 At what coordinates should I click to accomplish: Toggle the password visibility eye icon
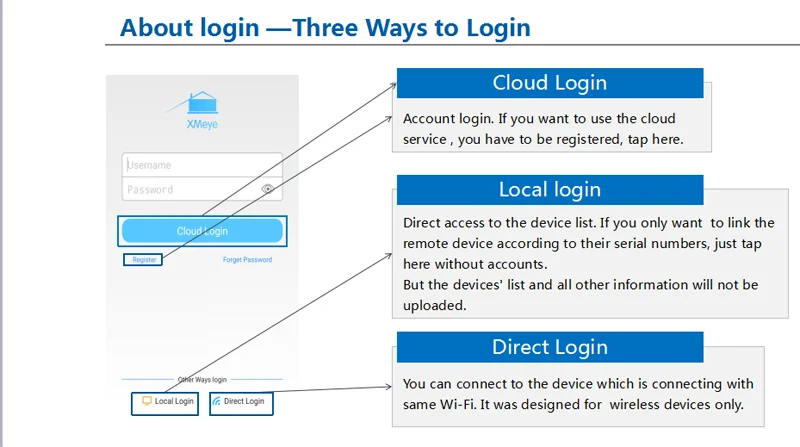coord(267,189)
